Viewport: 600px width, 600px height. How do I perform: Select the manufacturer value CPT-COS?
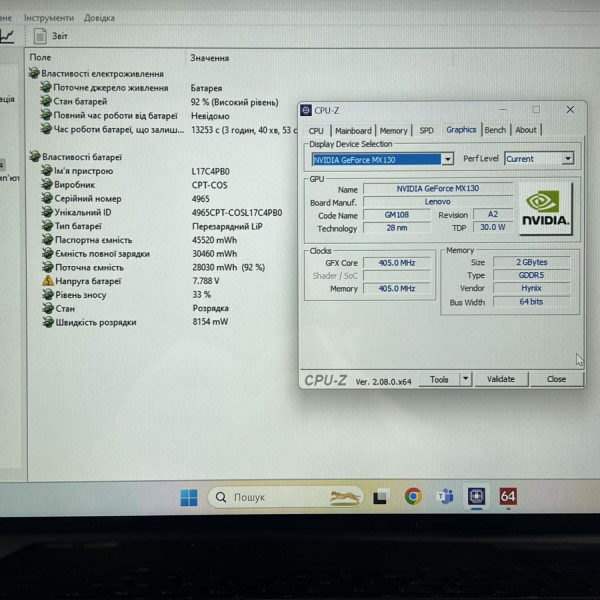[209, 185]
